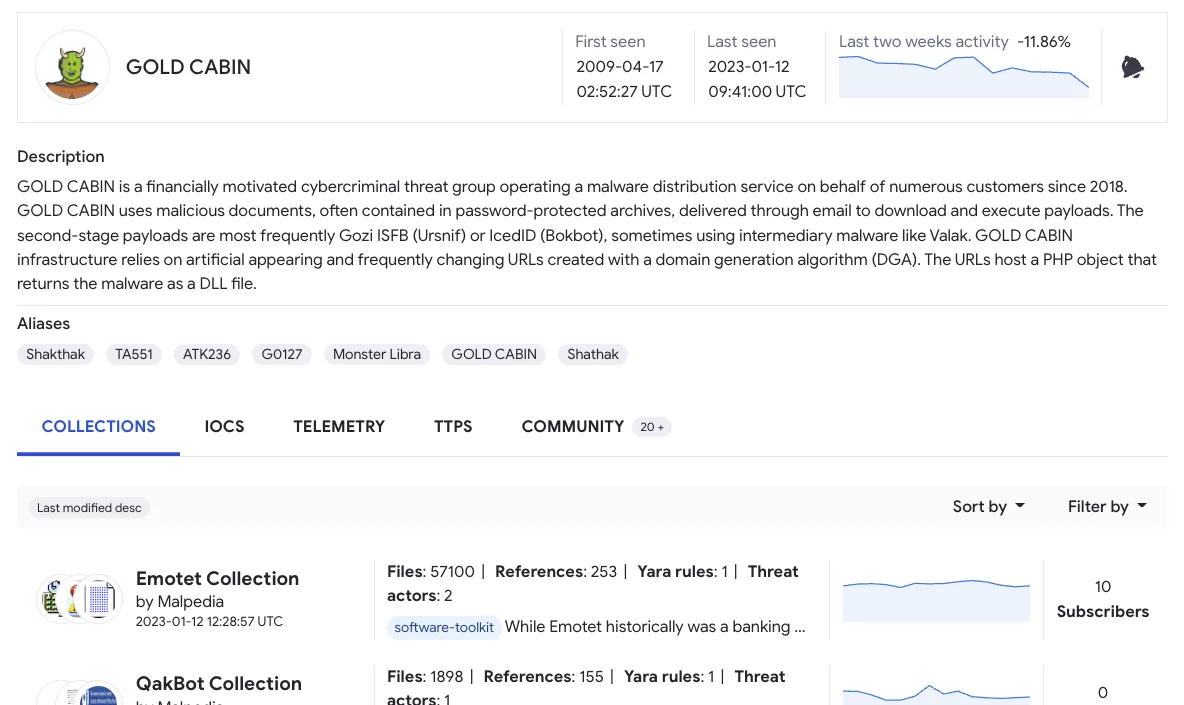Open the Emotet Collection title link
This screenshot has width=1184, height=705.
click(x=217, y=578)
